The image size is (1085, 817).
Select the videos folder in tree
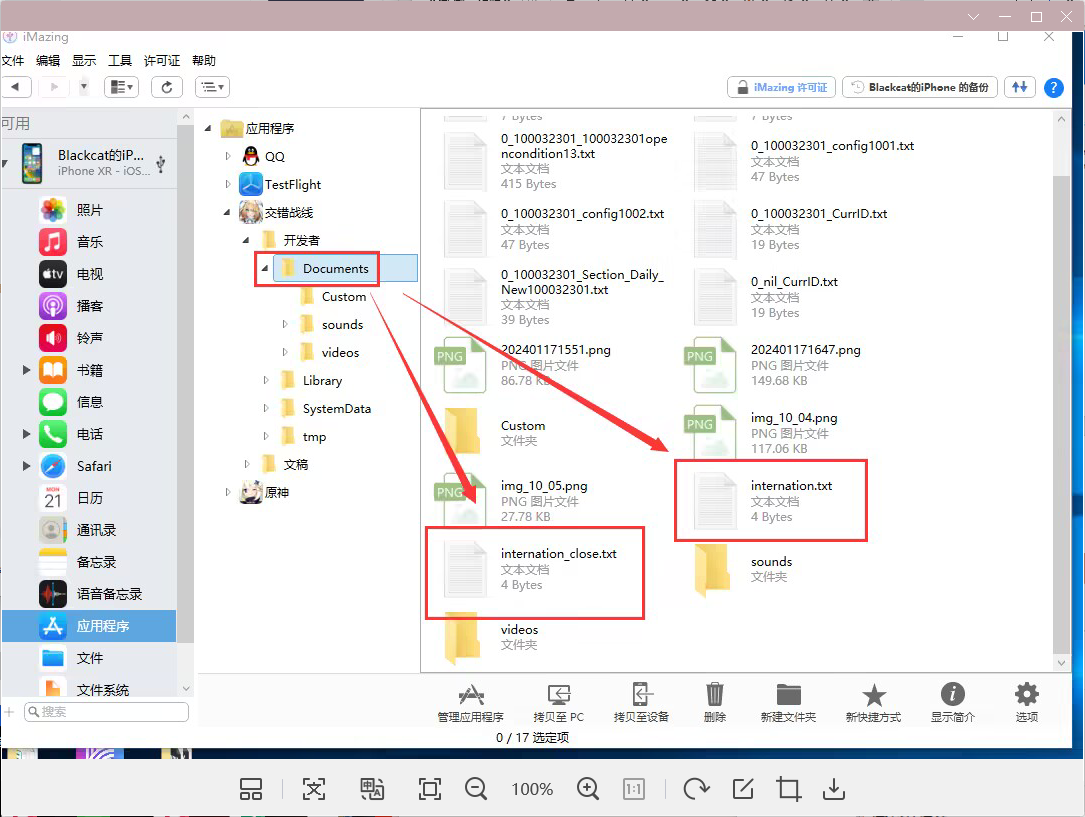(331, 353)
